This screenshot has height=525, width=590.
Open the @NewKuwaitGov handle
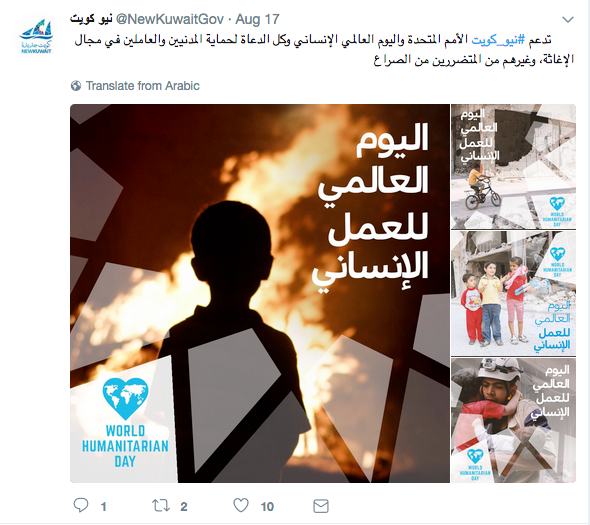[x=170, y=19]
